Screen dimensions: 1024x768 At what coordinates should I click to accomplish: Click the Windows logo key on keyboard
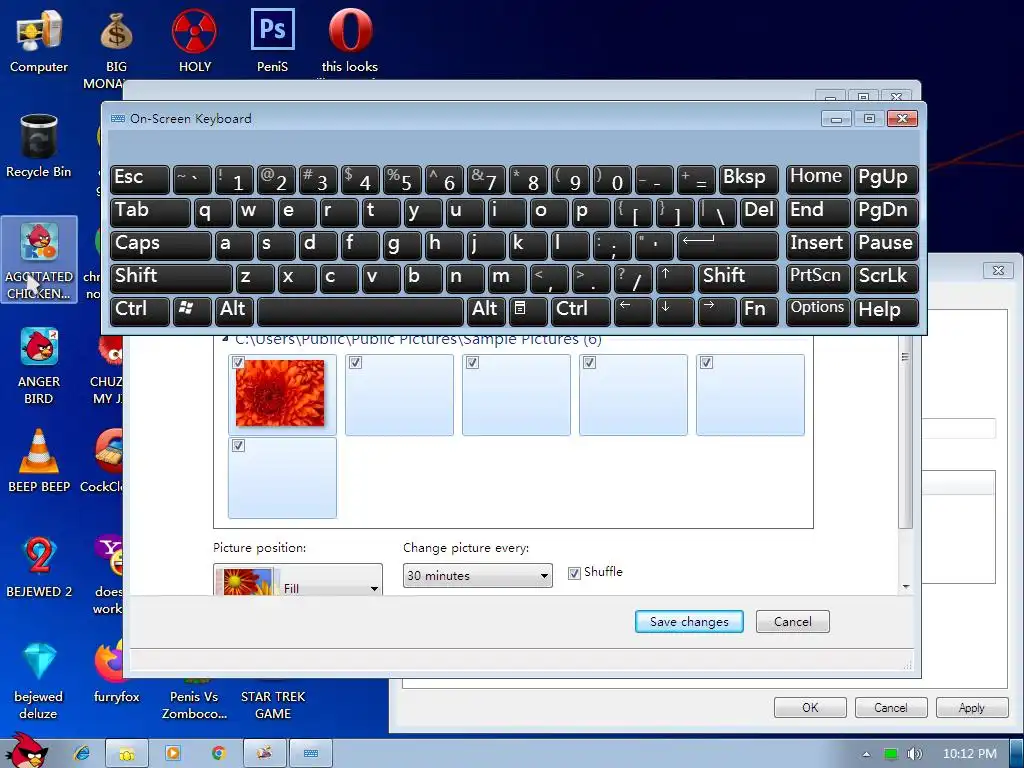(x=191, y=312)
